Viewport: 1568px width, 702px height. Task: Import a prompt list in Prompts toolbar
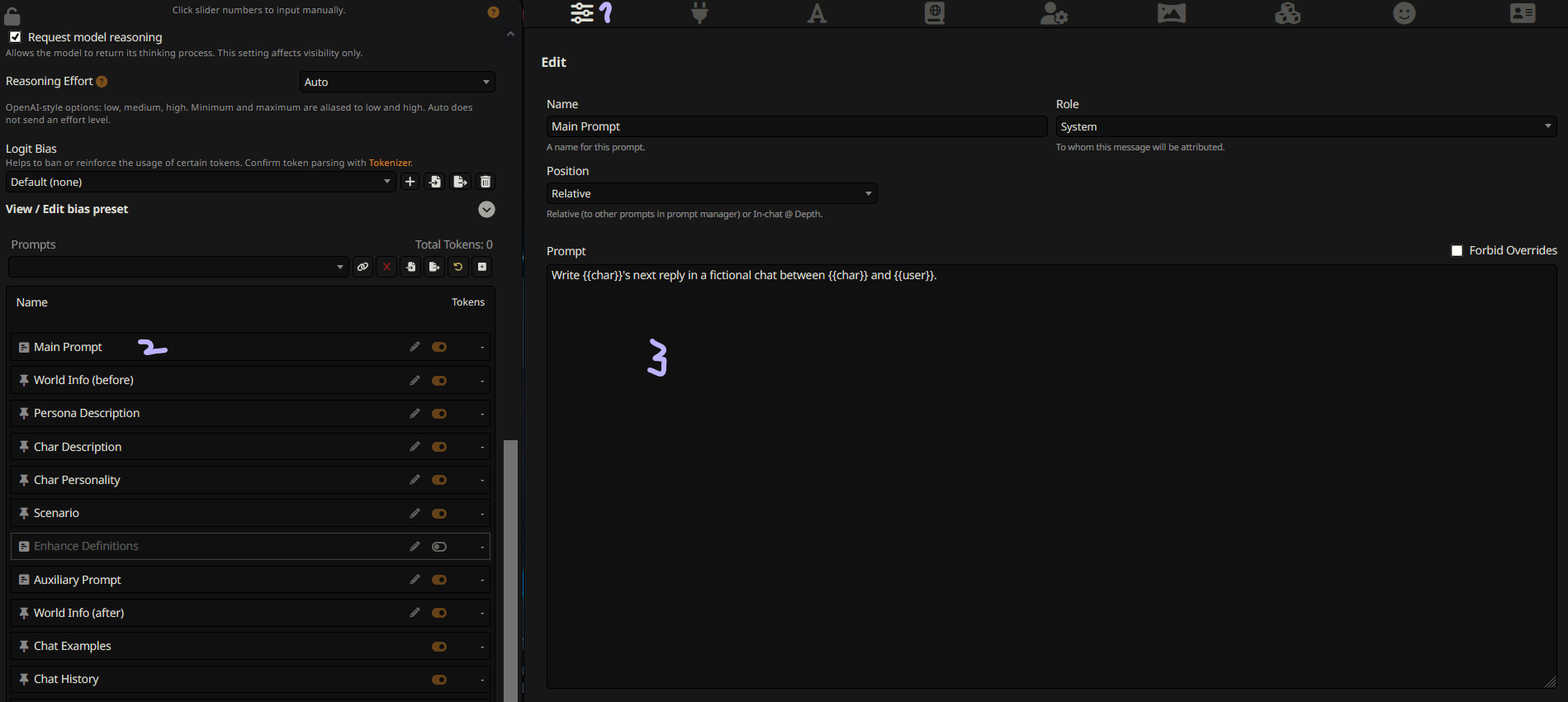point(410,267)
